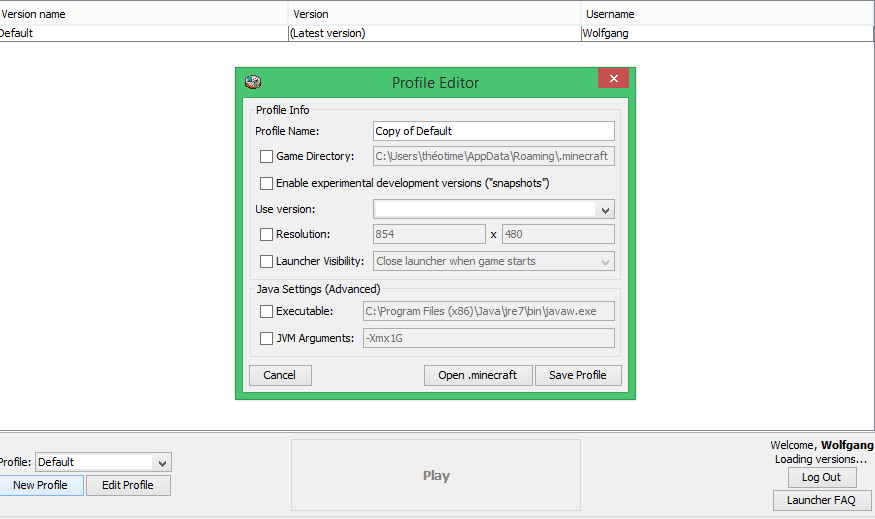Open the Launcher Visibility dropdown
This screenshot has height=519, width=875.
pos(494,261)
